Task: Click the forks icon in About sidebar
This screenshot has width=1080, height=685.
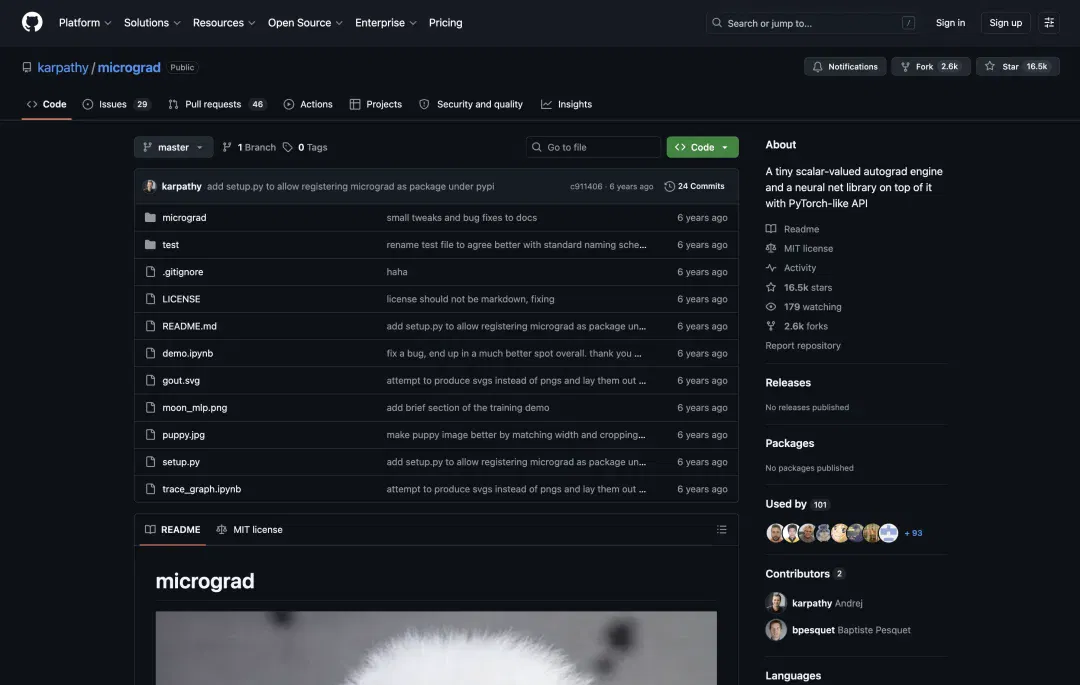Action: point(771,326)
